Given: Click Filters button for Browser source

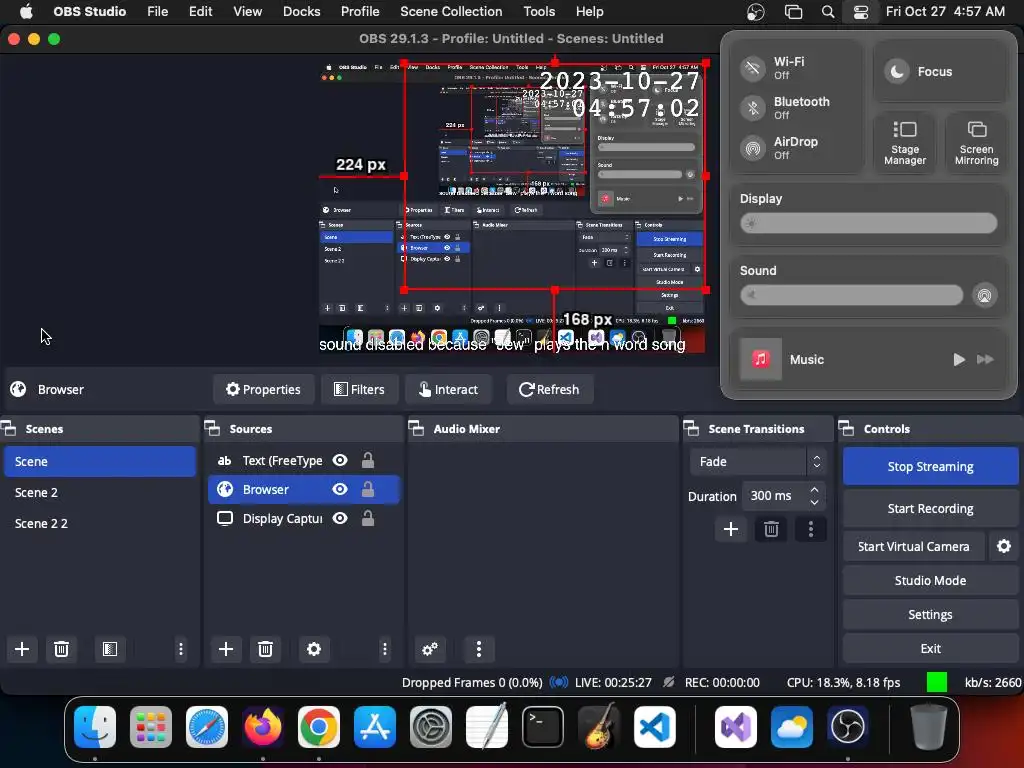Looking at the screenshot, I should (359, 389).
